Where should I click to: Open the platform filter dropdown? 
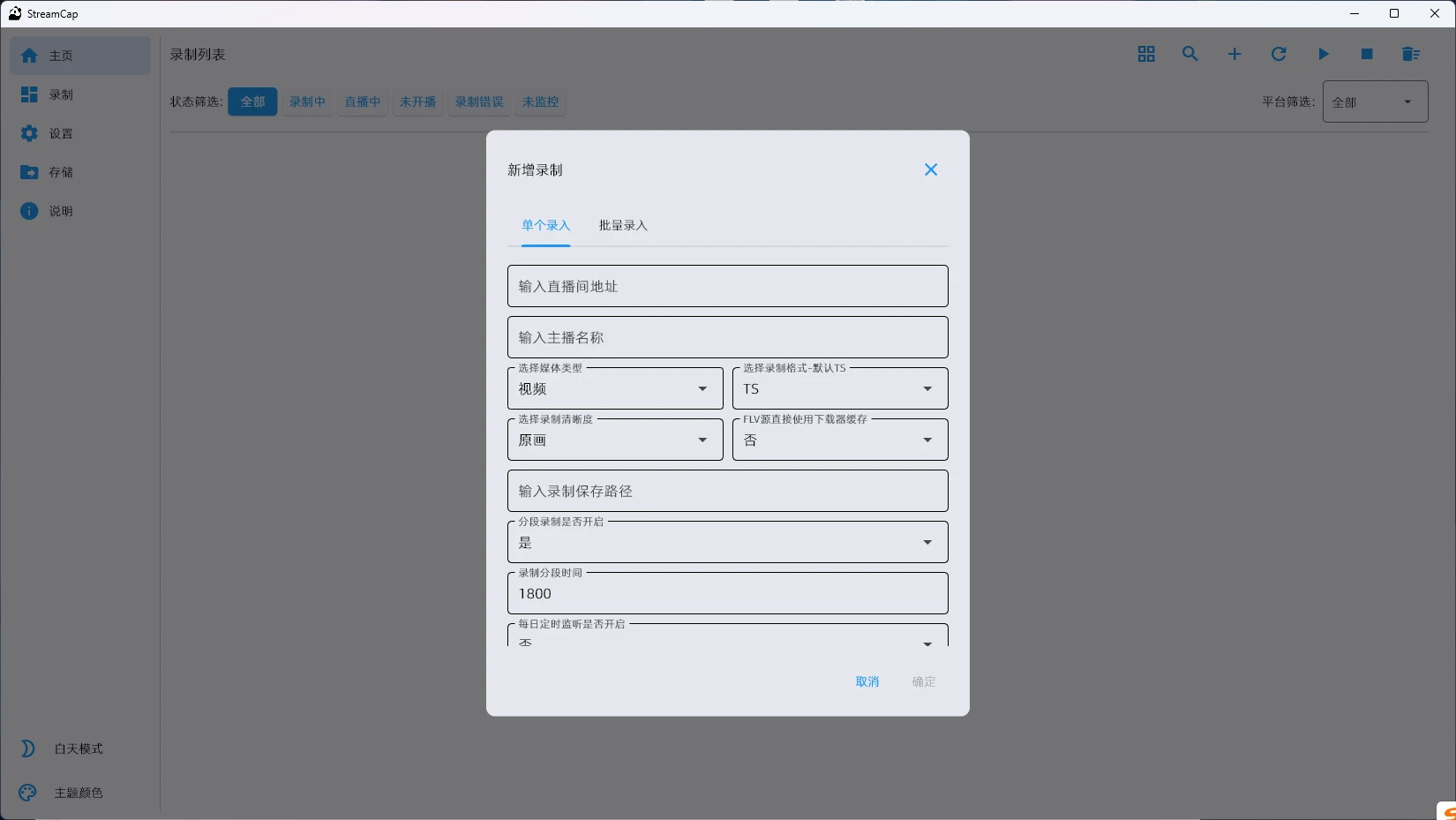point(1374,102)
